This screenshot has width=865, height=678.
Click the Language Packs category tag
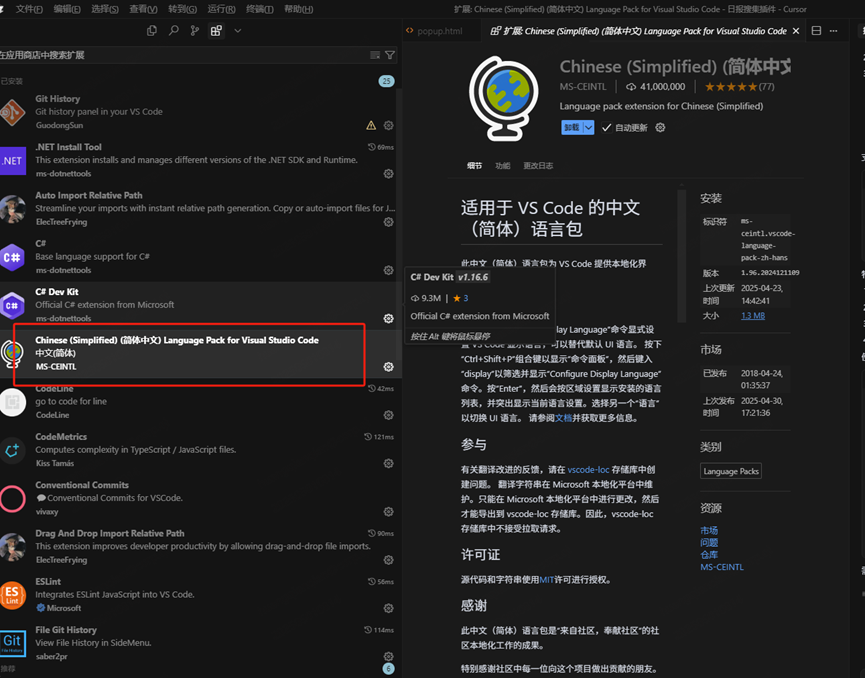pyautogui.click(x=731, y=471)
